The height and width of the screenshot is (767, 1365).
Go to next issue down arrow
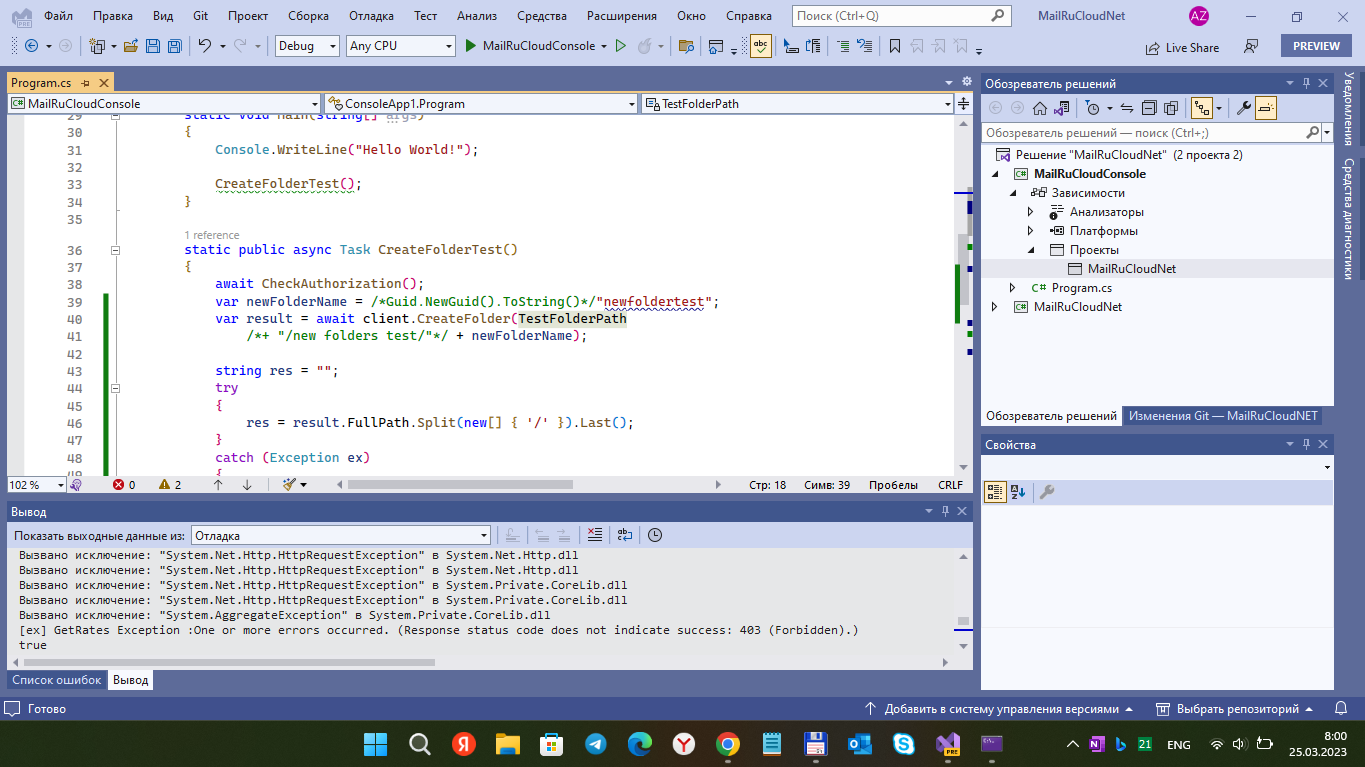point(247,484)
